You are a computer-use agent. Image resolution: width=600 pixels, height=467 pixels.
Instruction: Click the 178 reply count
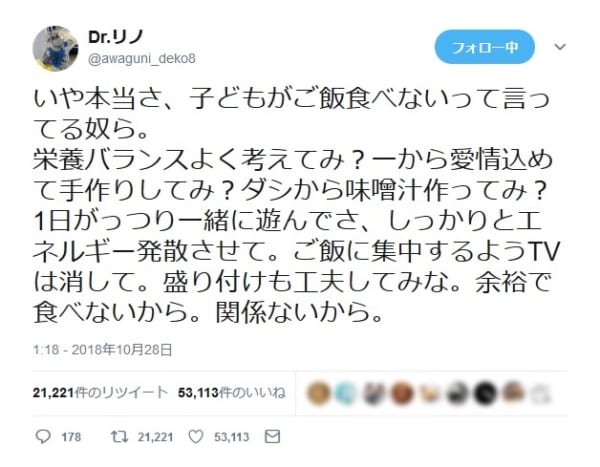[71, 437]
